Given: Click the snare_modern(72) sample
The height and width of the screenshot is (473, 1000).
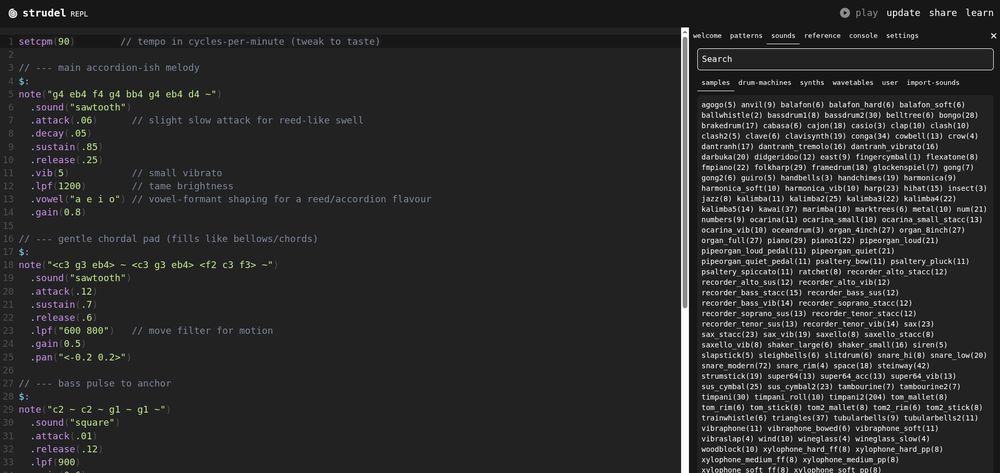Looking at the screenshot, I should pos(736,366).
